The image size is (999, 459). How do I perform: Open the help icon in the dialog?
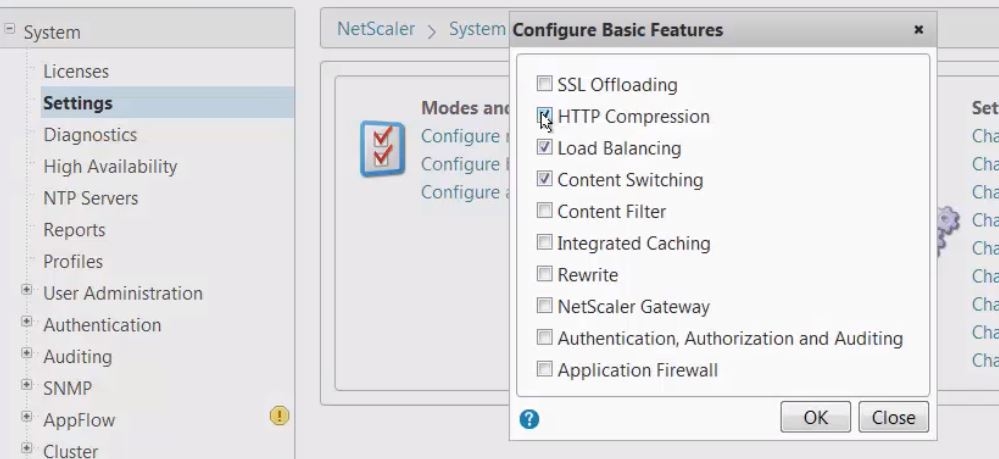tap(529, 419)
